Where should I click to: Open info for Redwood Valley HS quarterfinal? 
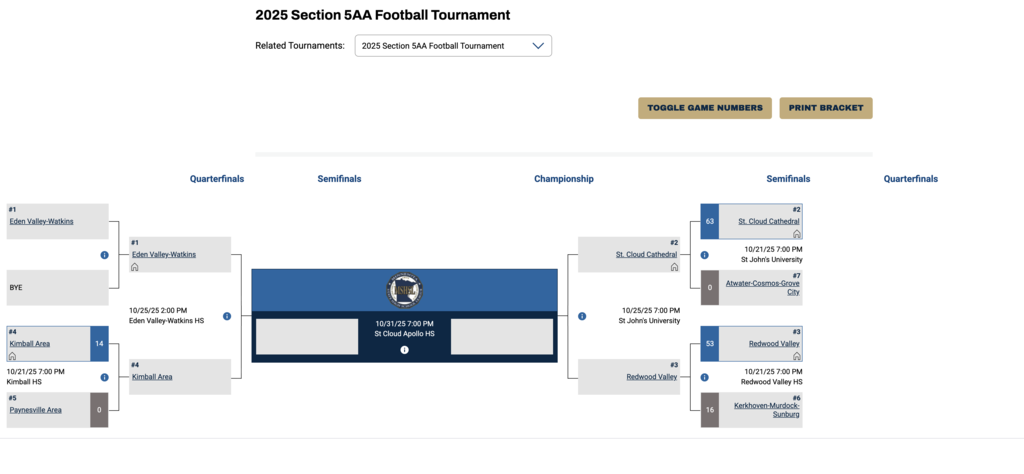click(704, 377)
